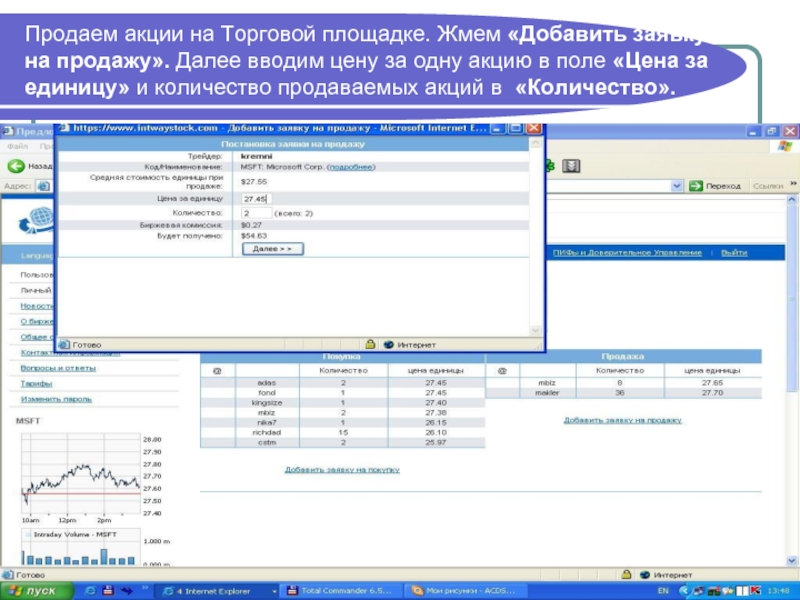Click the 'Добавить заявку на покупку' link
The height and width of the screenshot is (600, 800).
342,469
